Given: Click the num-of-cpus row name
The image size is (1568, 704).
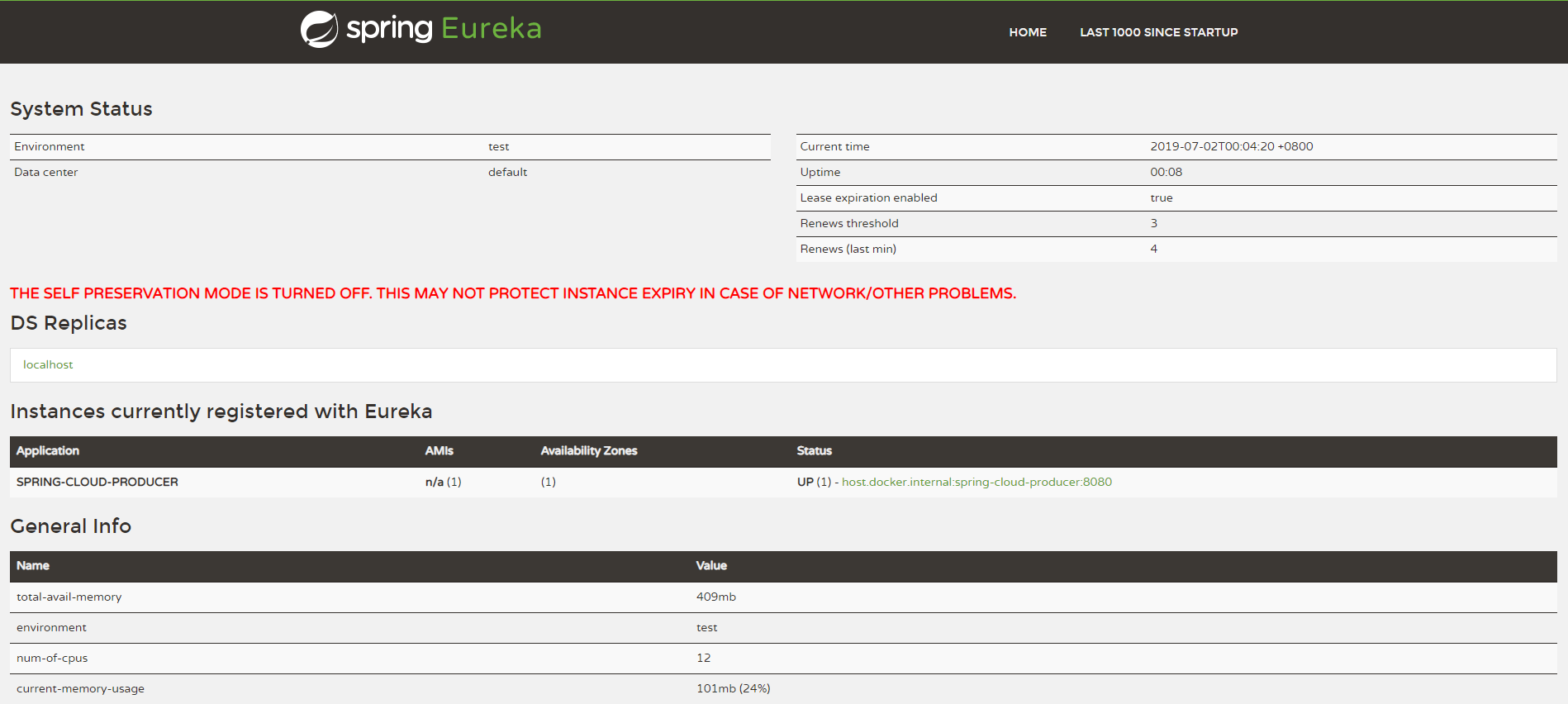Looking at the screenshot, I should point(52,658).
